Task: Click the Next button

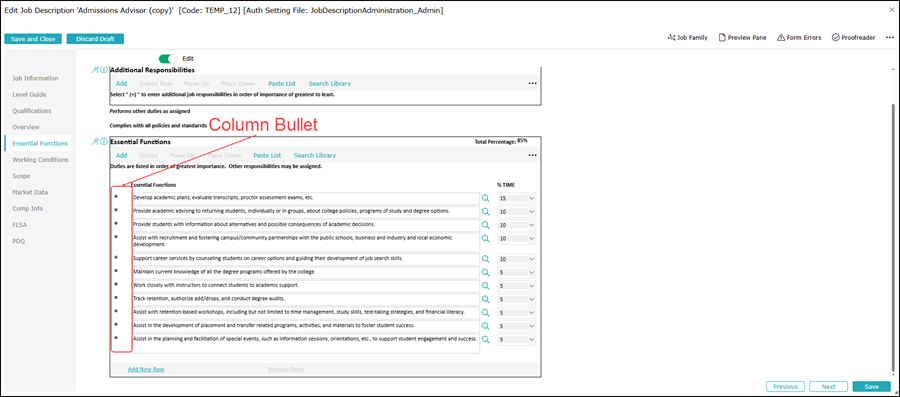Action: click(x=828, y=387)
